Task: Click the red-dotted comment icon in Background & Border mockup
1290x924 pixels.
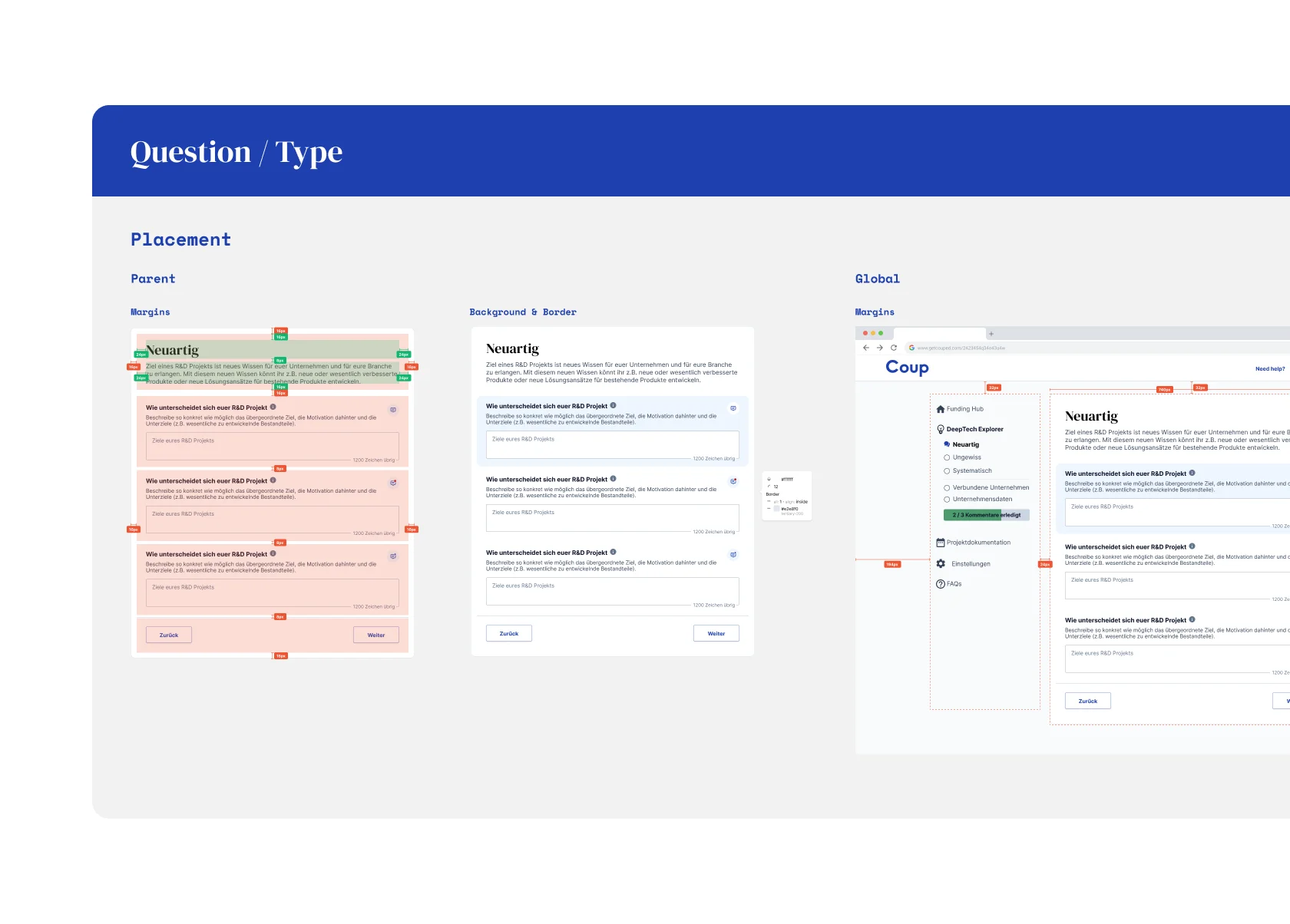Action: tap(733, 481)
